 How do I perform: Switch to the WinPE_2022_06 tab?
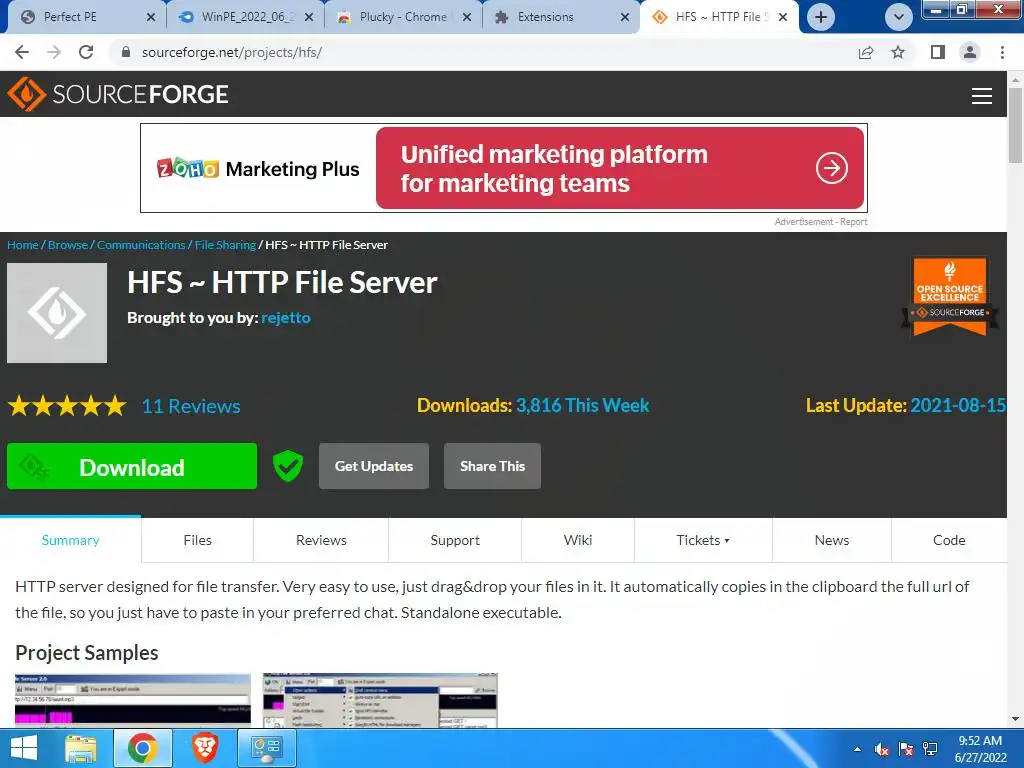(244, 17)
